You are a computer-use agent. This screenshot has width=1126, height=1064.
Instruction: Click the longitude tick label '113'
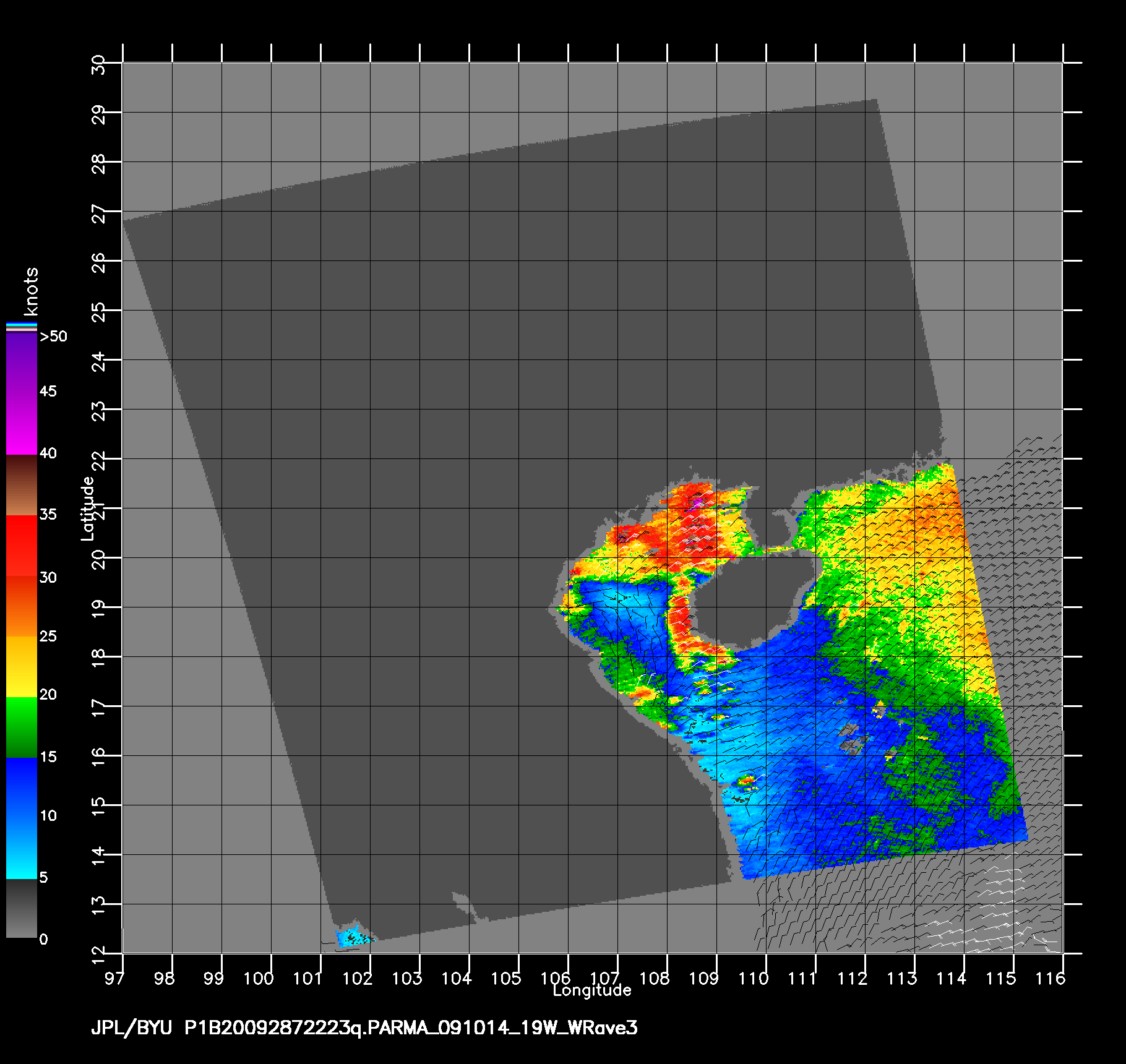tap(902, 978)
